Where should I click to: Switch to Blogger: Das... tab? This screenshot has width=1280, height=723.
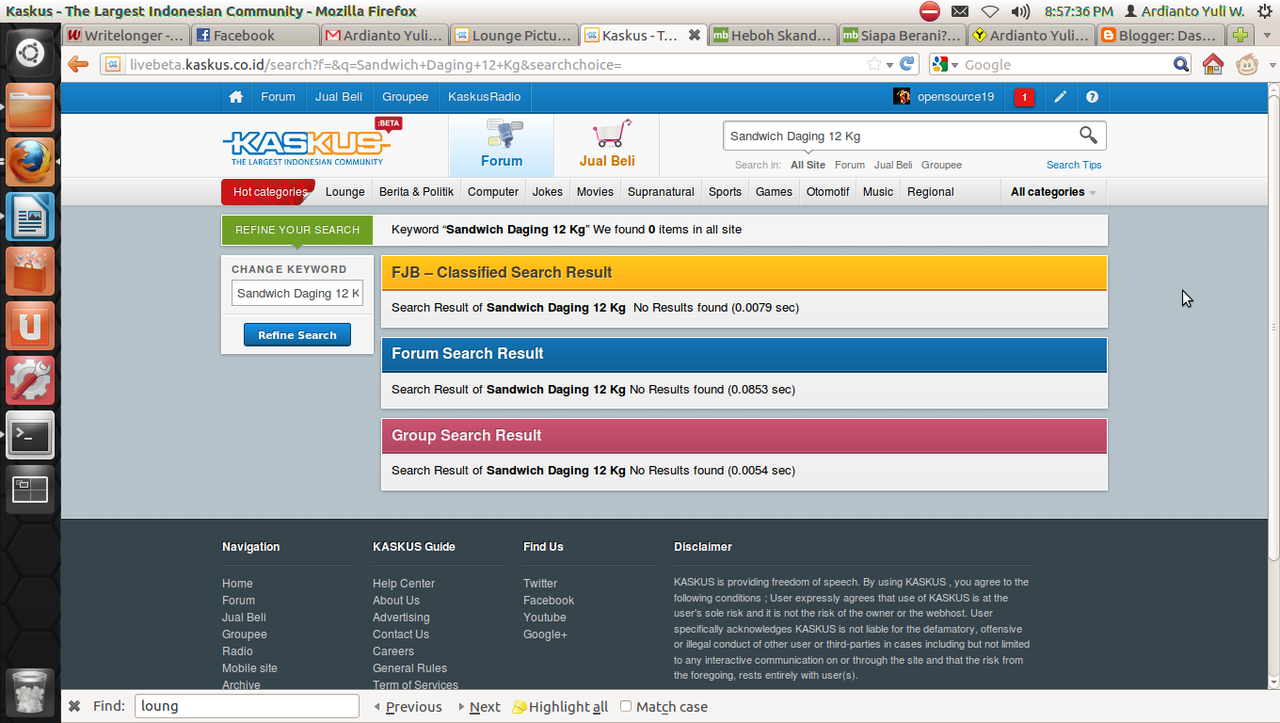pyautogui.click(x=1159, y=35)
